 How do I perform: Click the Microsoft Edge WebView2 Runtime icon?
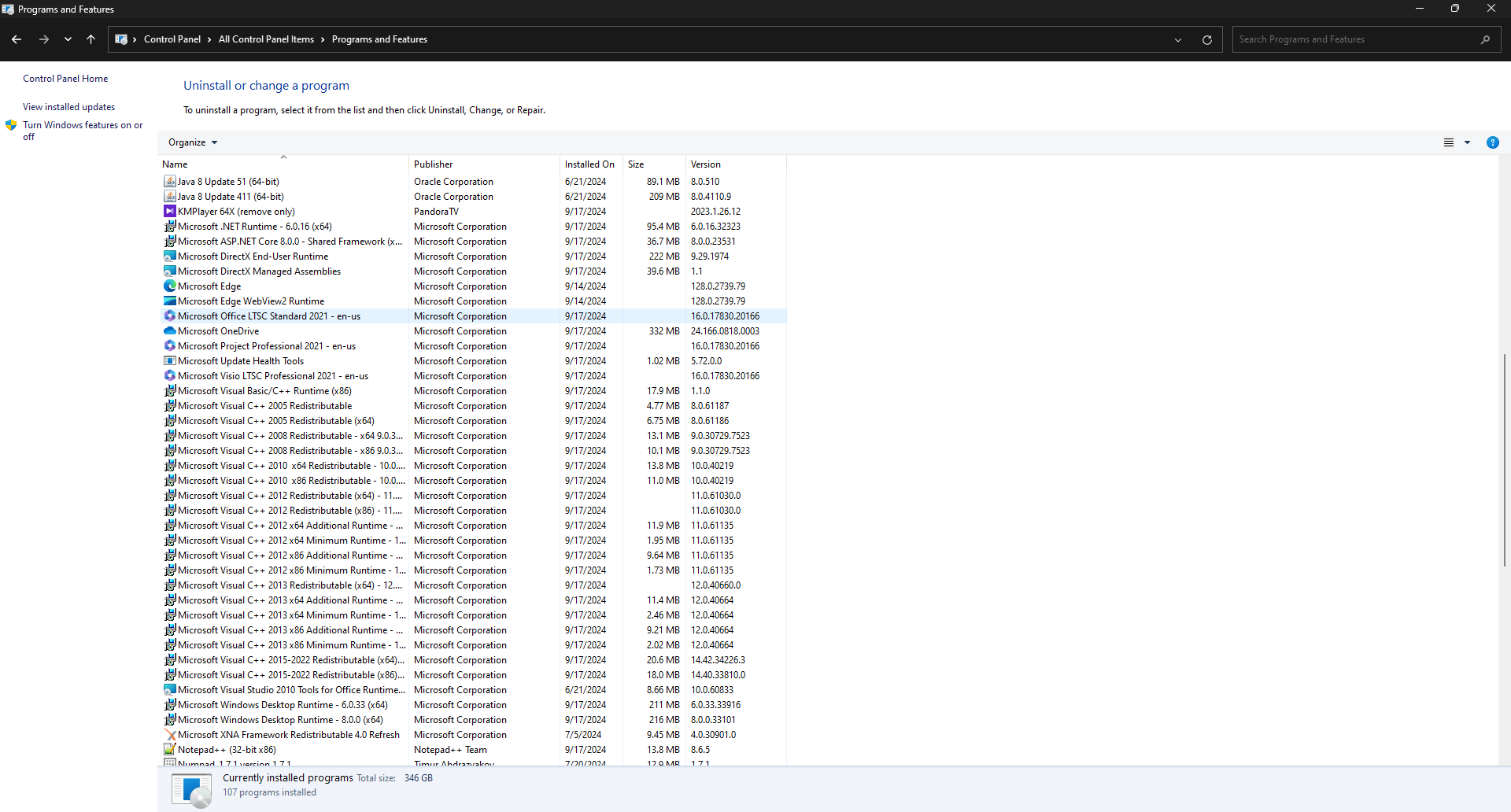click(x=169, y=301)
